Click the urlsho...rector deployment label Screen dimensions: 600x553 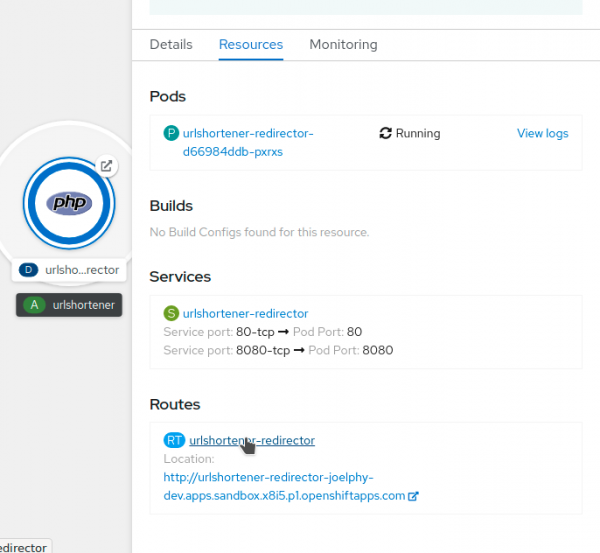pos(82,270)
